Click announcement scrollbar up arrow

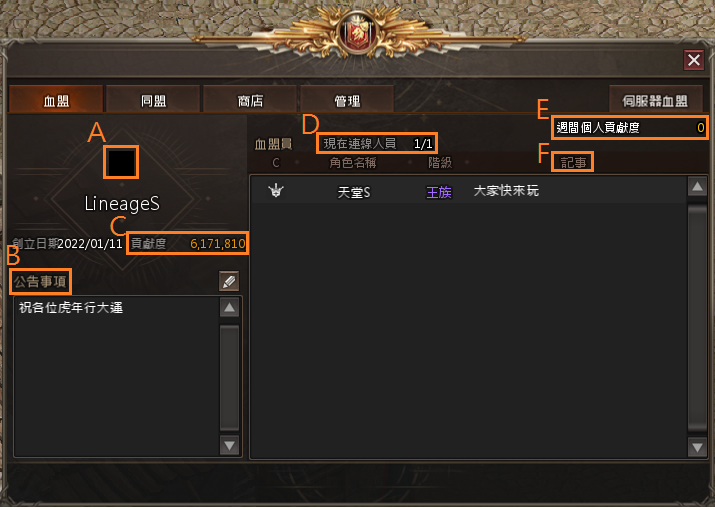(229, 307)
